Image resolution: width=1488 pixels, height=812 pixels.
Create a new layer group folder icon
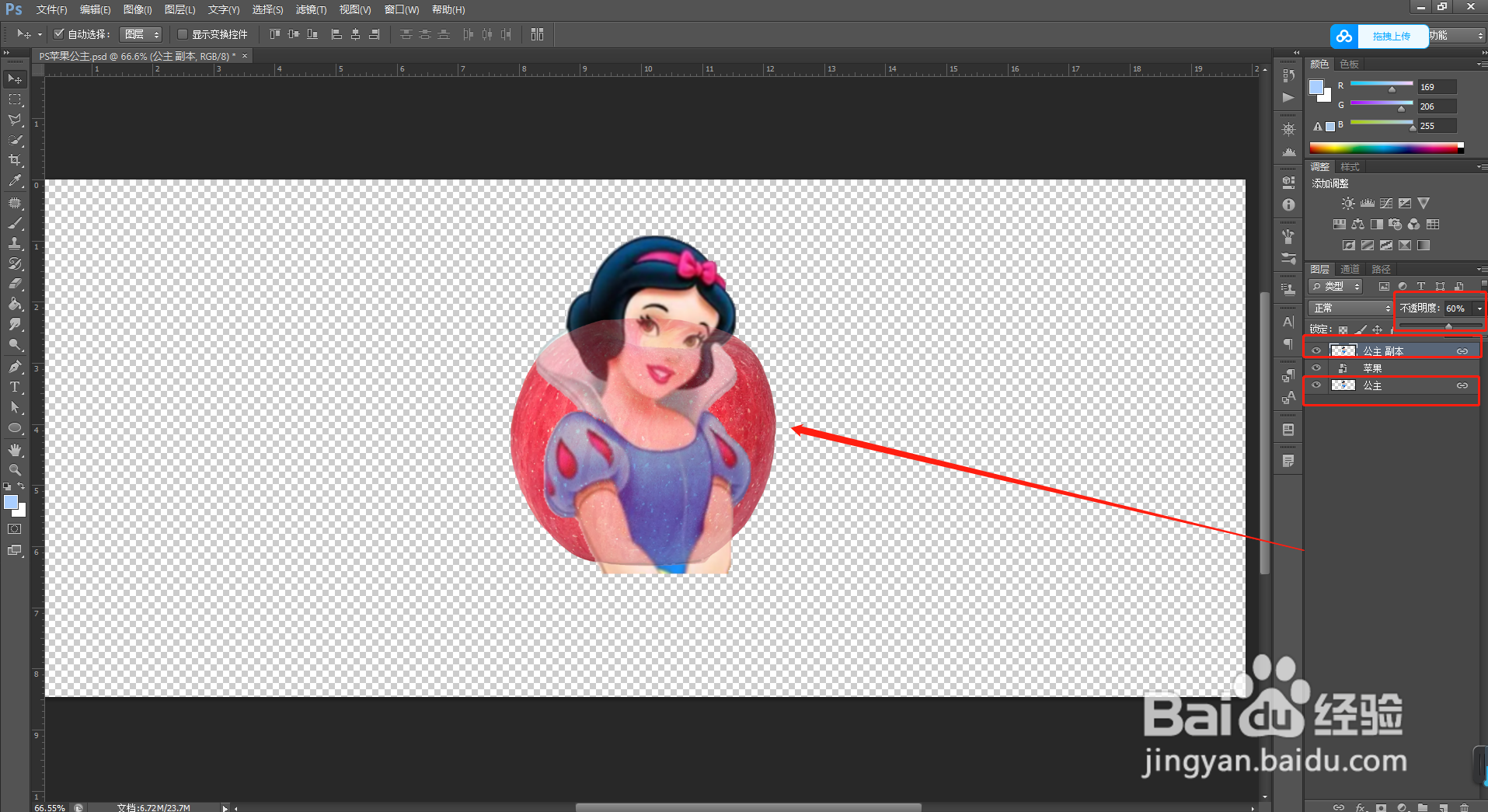tap(1423, 807)
